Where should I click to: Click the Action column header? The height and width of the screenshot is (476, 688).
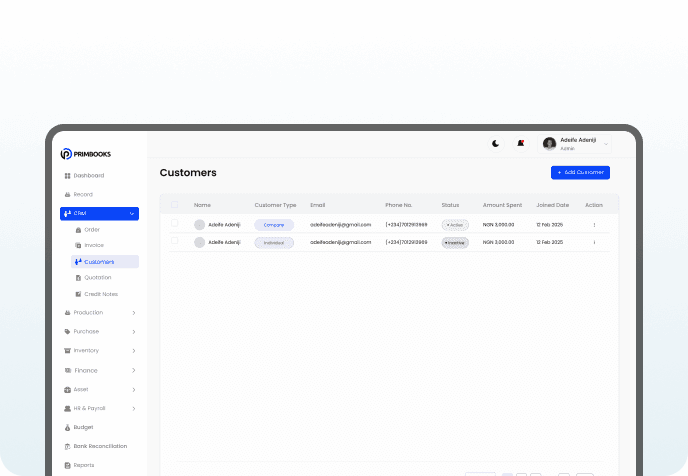click(x=594, y=205)
